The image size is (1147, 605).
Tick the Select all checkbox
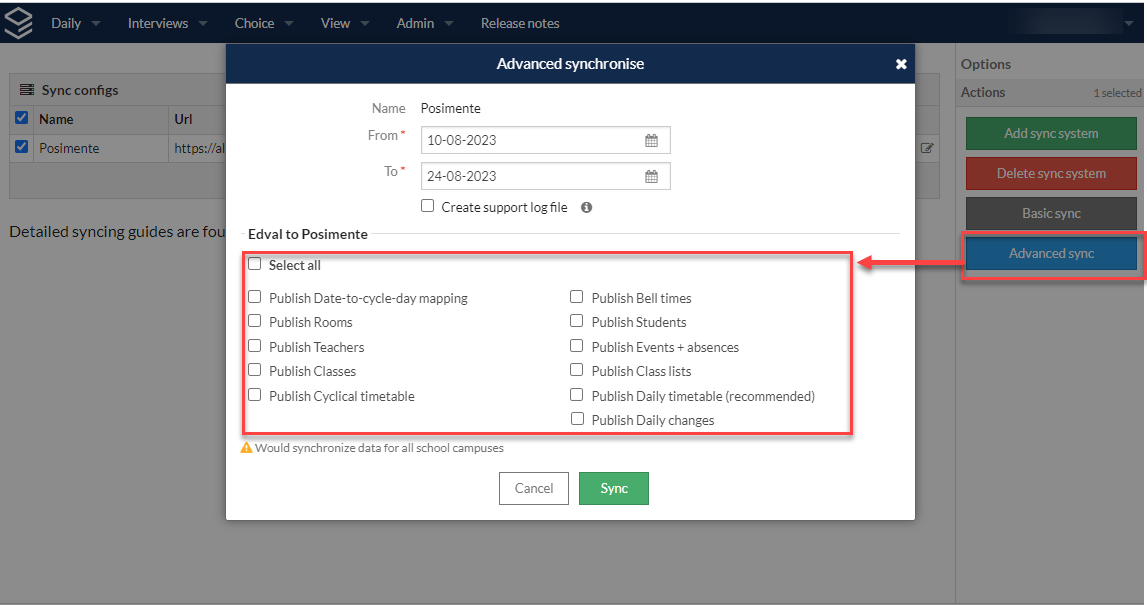[x=255, y=264]
